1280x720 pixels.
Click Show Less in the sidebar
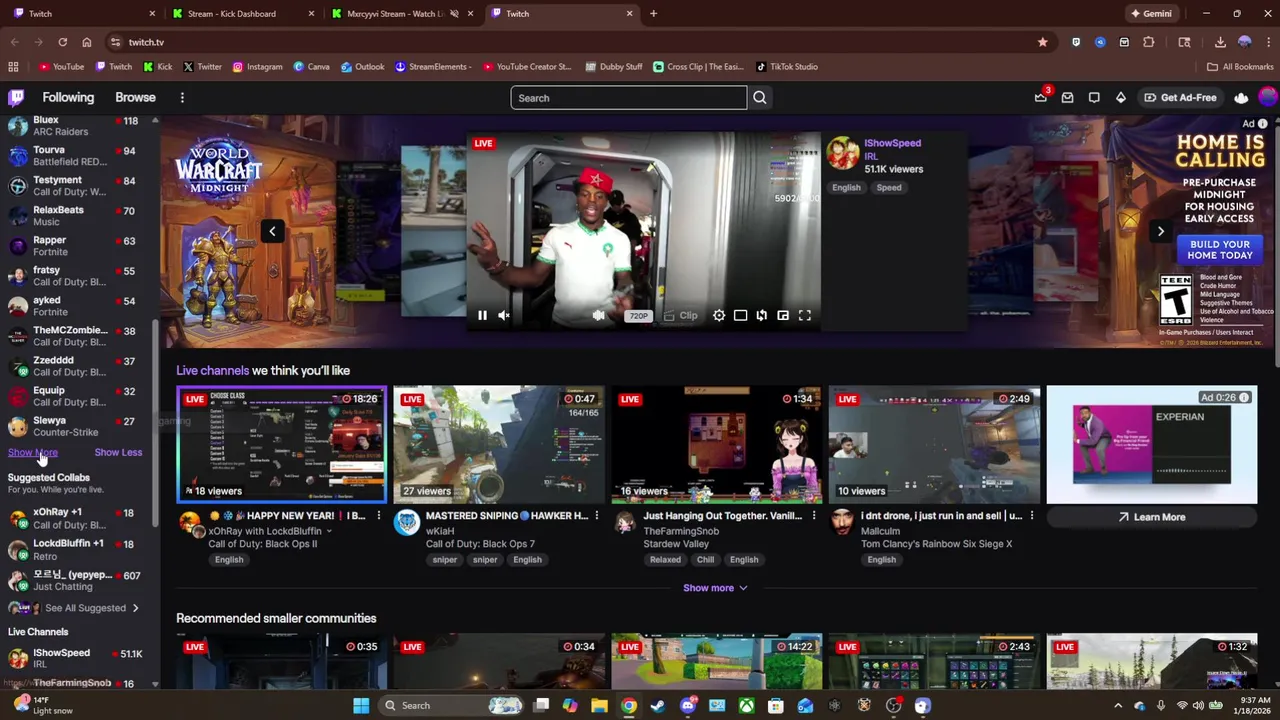pyautogui.click(x=118, y=452)
